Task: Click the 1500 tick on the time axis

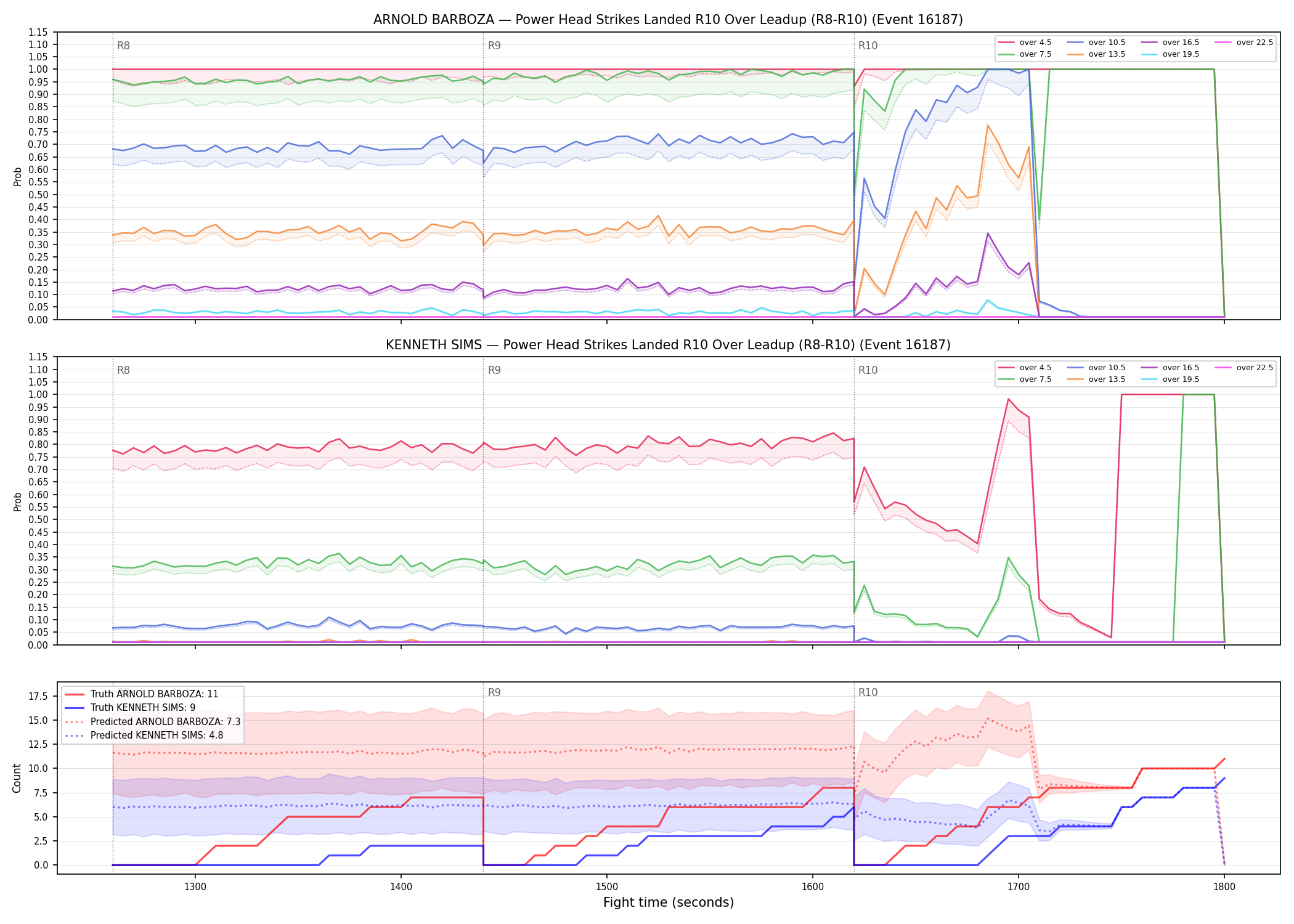Action: 607,886
